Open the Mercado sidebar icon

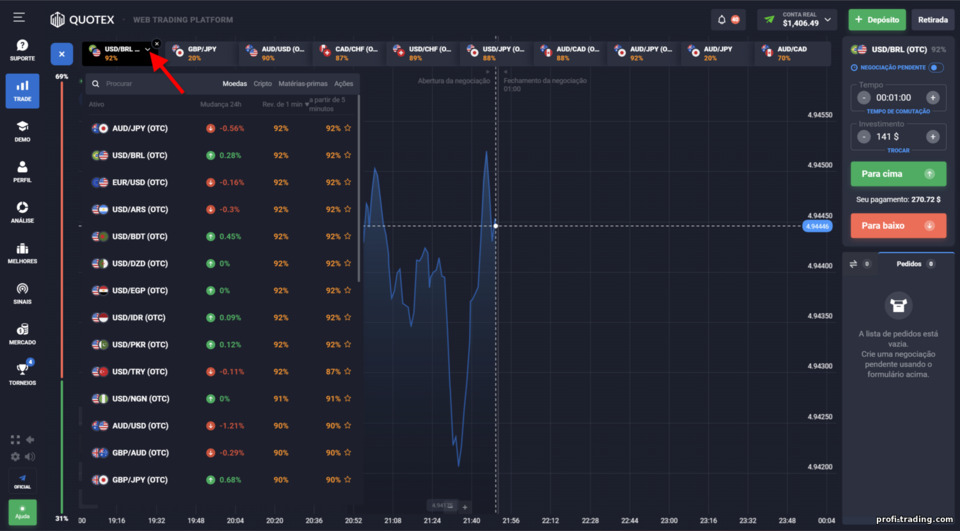22,334
